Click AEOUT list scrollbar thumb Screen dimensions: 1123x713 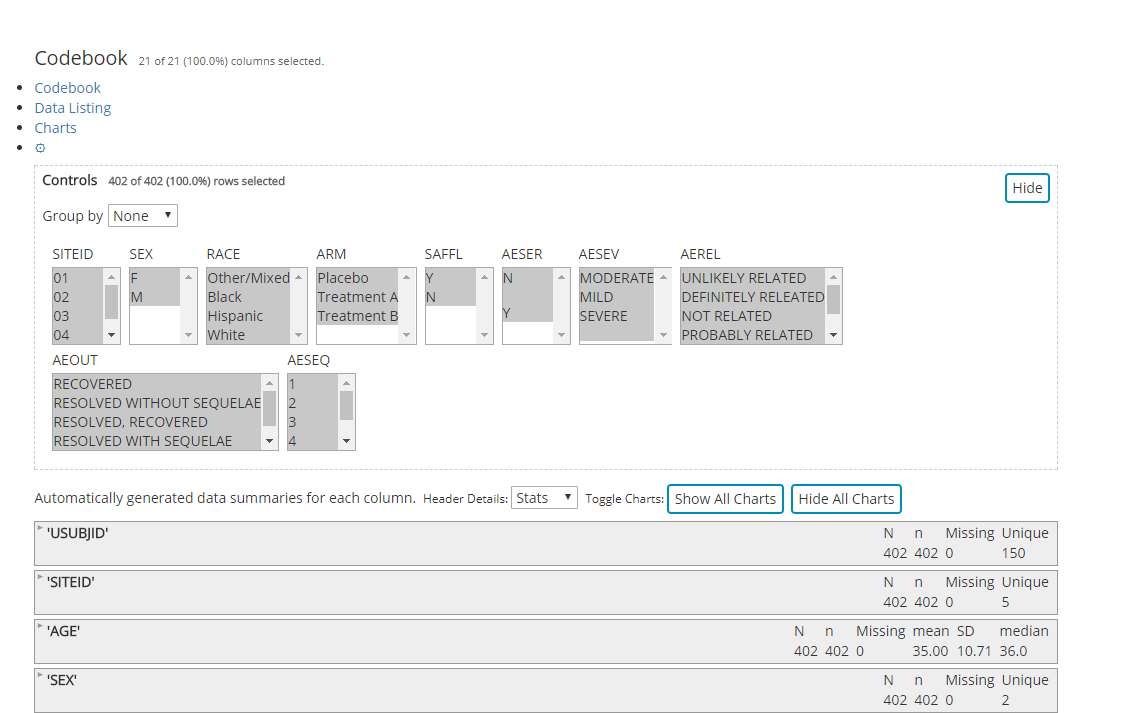[269, 408]
